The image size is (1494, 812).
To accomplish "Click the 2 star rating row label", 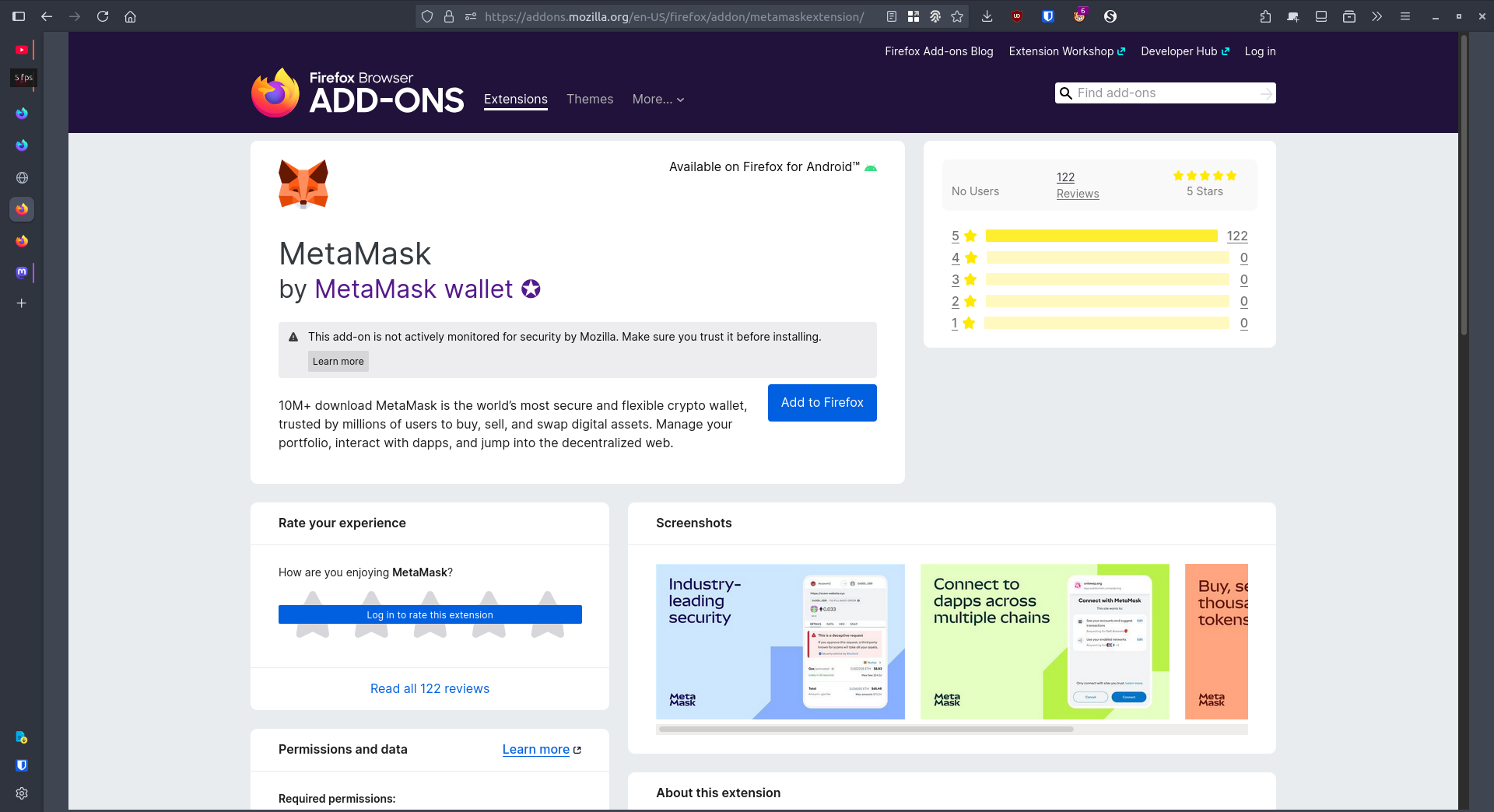I will coord(963,301).
